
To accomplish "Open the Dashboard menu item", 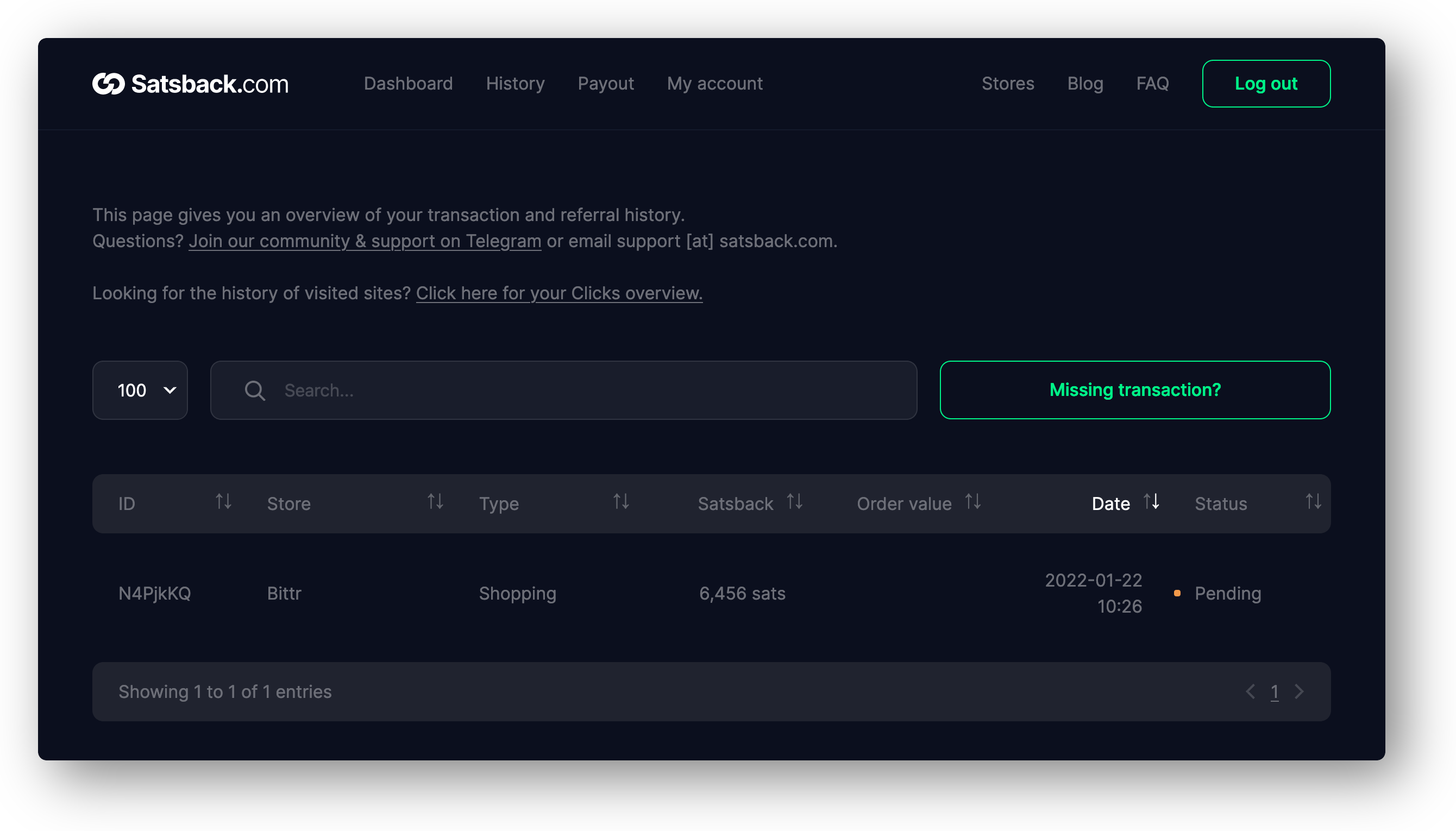I will click(408, 84).
